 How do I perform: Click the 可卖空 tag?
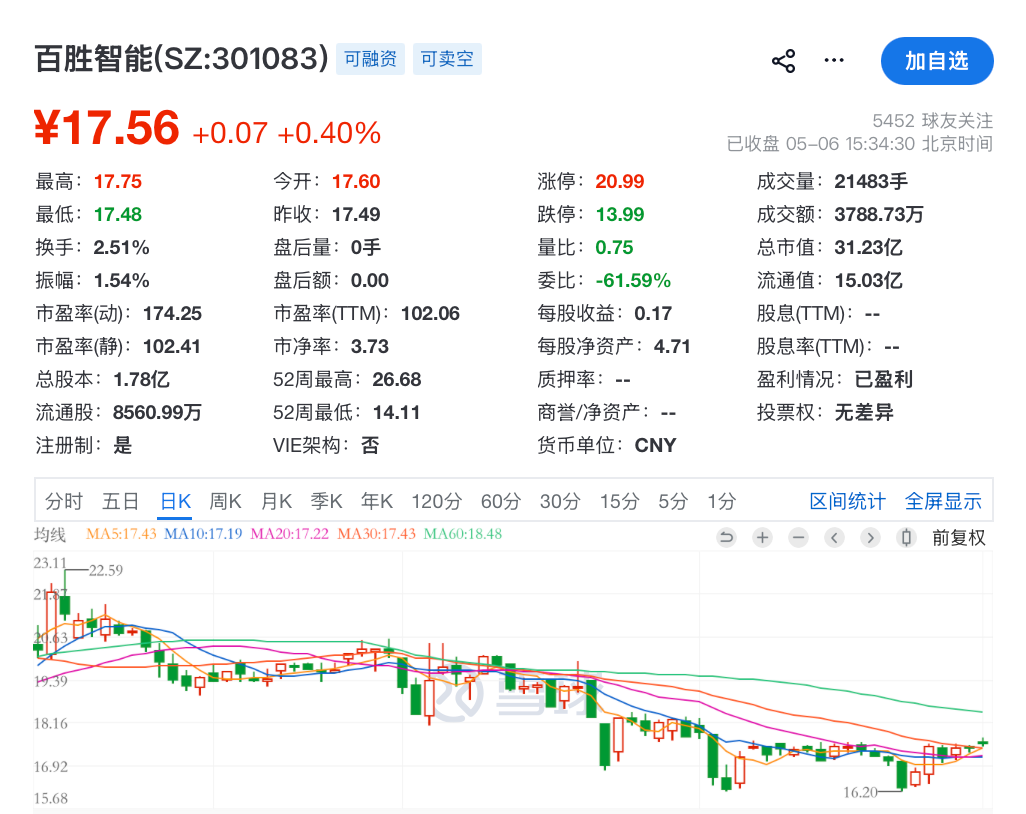pyautogui.click(x=447, y=59)
